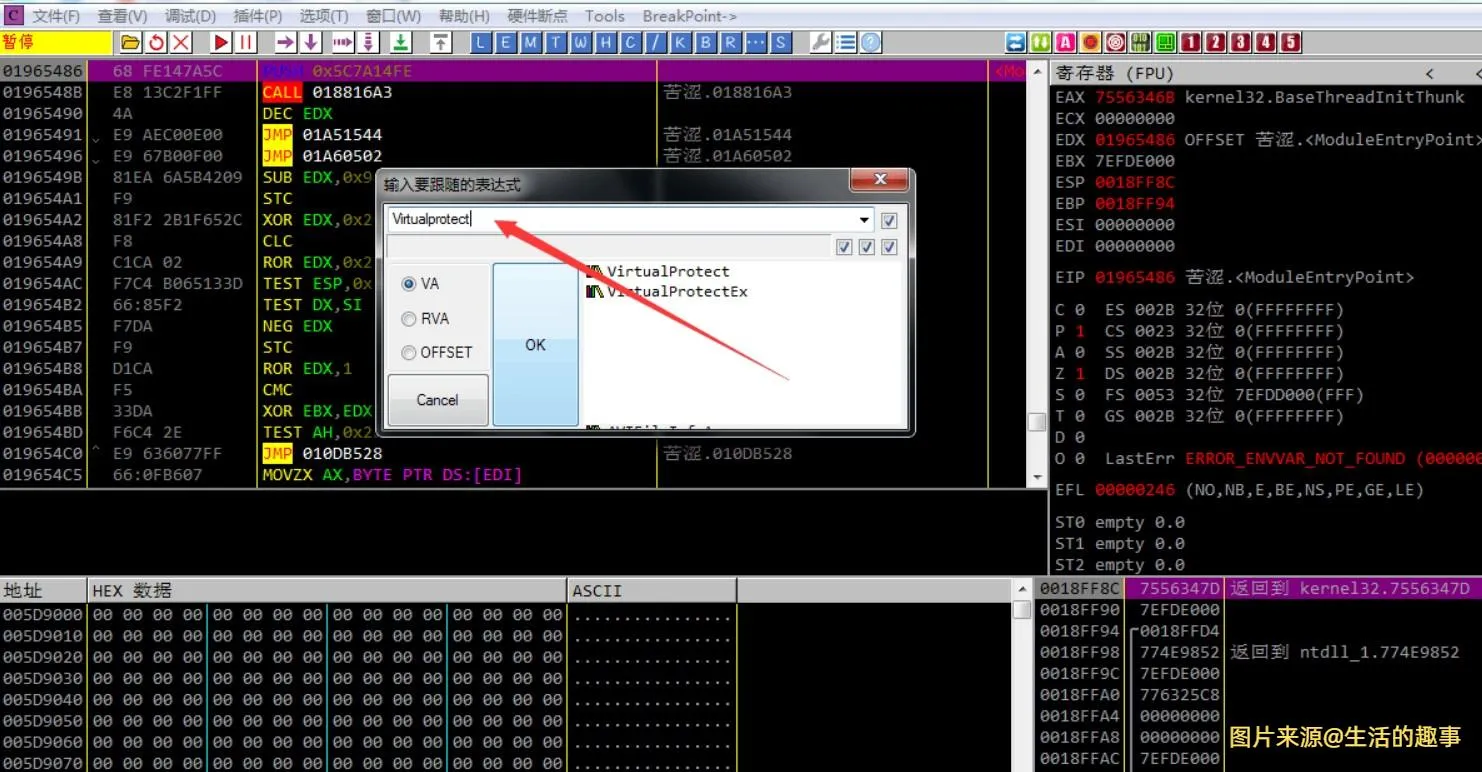Click the red number 1 toolbar button
Screen dimensions: 1482x772
[1190, 42]
